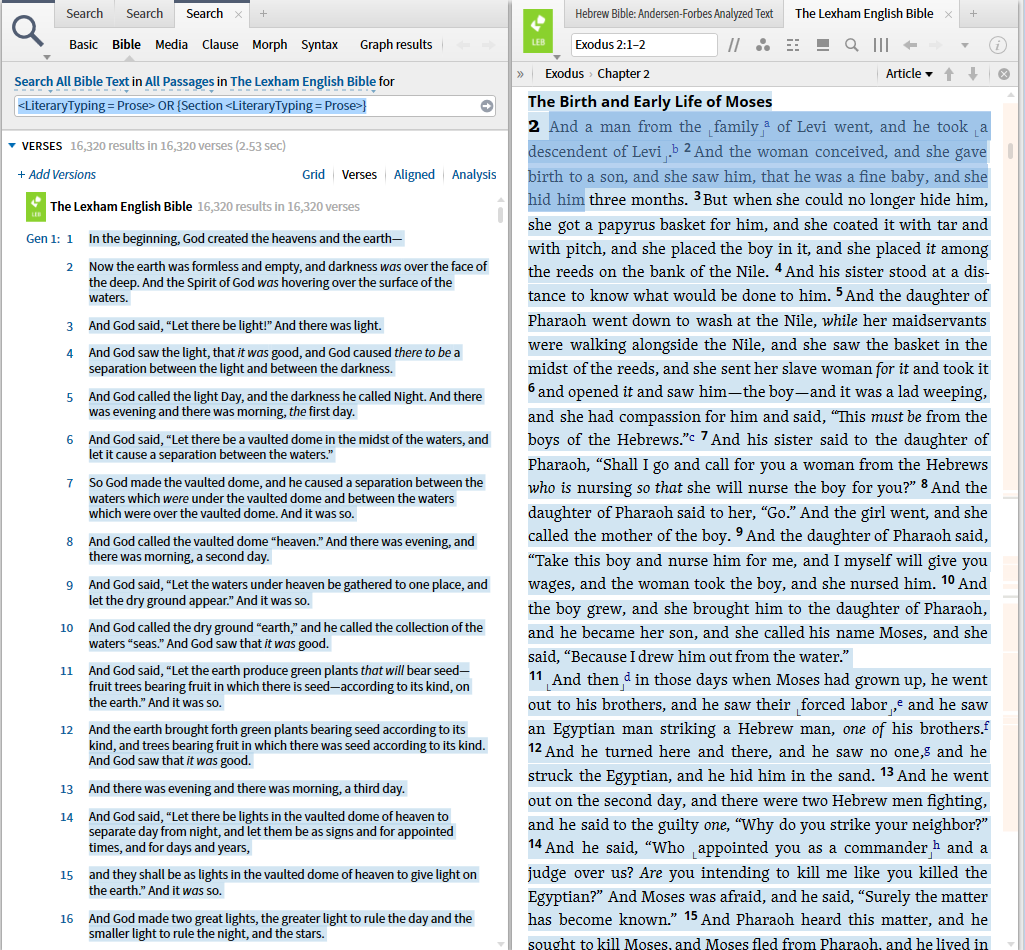Change the column layout (three bars icon)
This screenshot has width=1025, height=950.
click(881, 45)
